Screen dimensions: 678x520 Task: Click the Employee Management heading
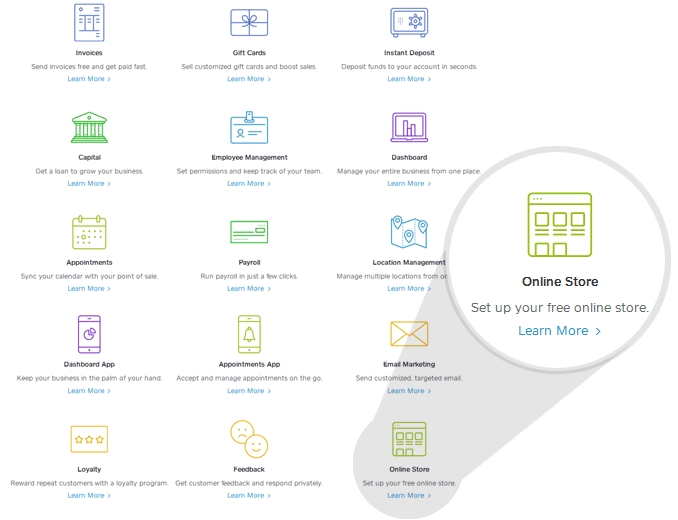click(249, 157)
